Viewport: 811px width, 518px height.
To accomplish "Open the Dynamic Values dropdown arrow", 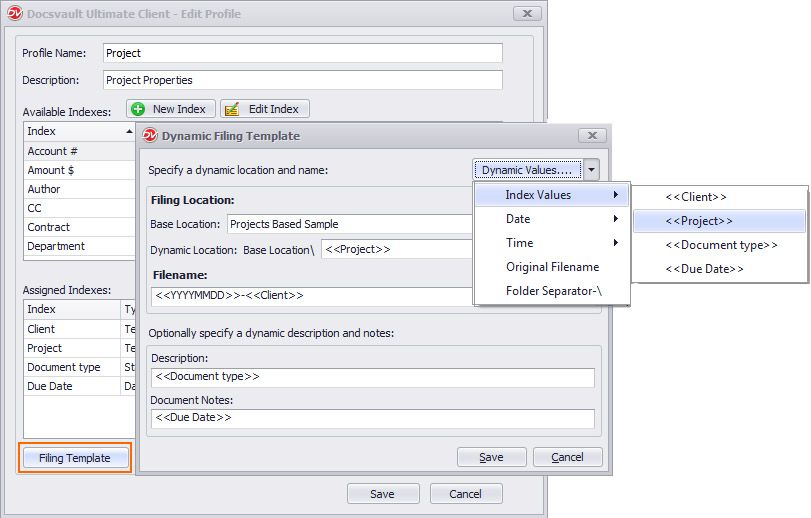I will (591, 170).
